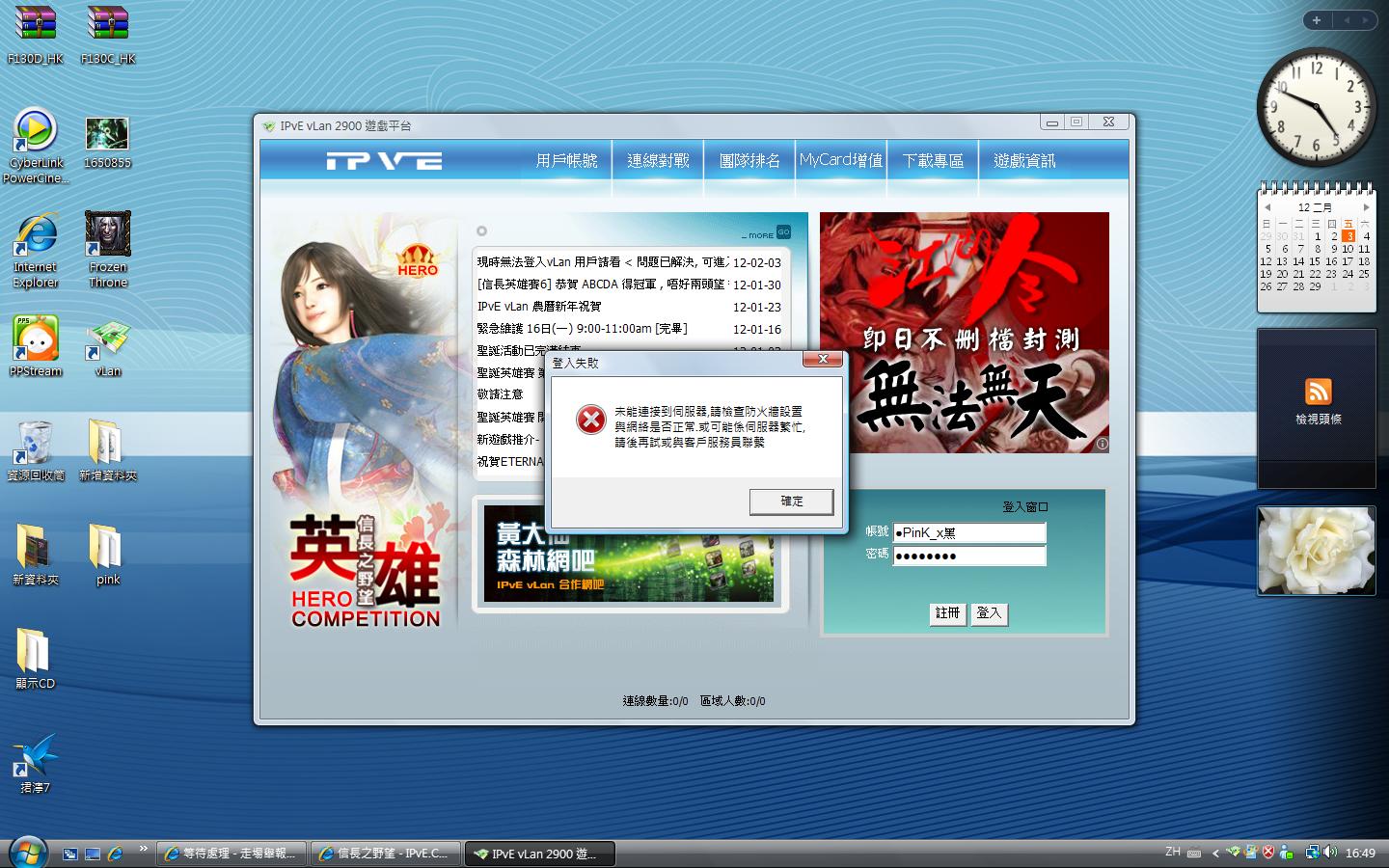The width and height of the screenshot is (1389, 868).
Task: Launch the Frozen Throne game shortcut
Action: pos(108,251)
